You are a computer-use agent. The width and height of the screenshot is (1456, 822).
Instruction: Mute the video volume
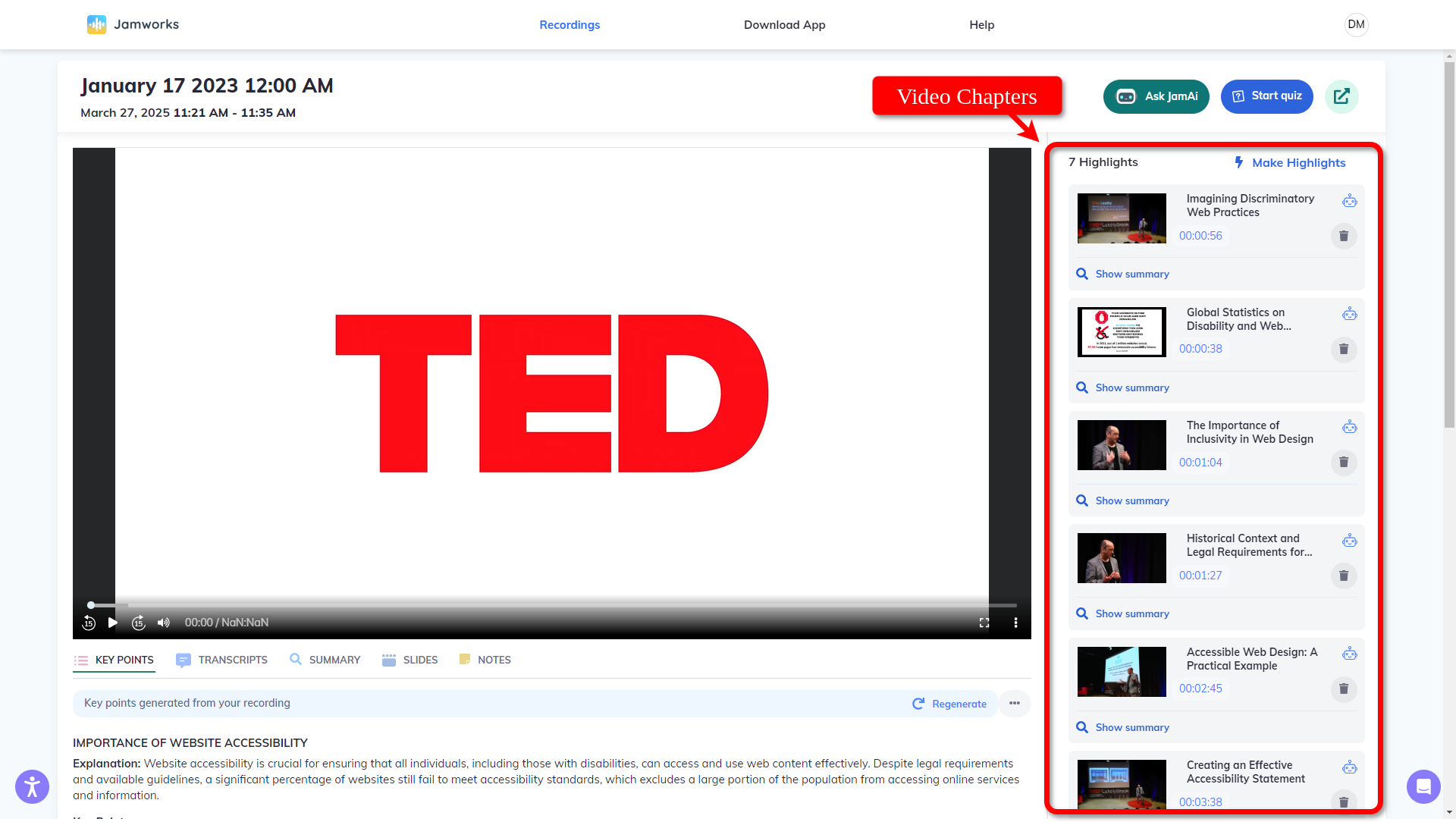[163, 623]
